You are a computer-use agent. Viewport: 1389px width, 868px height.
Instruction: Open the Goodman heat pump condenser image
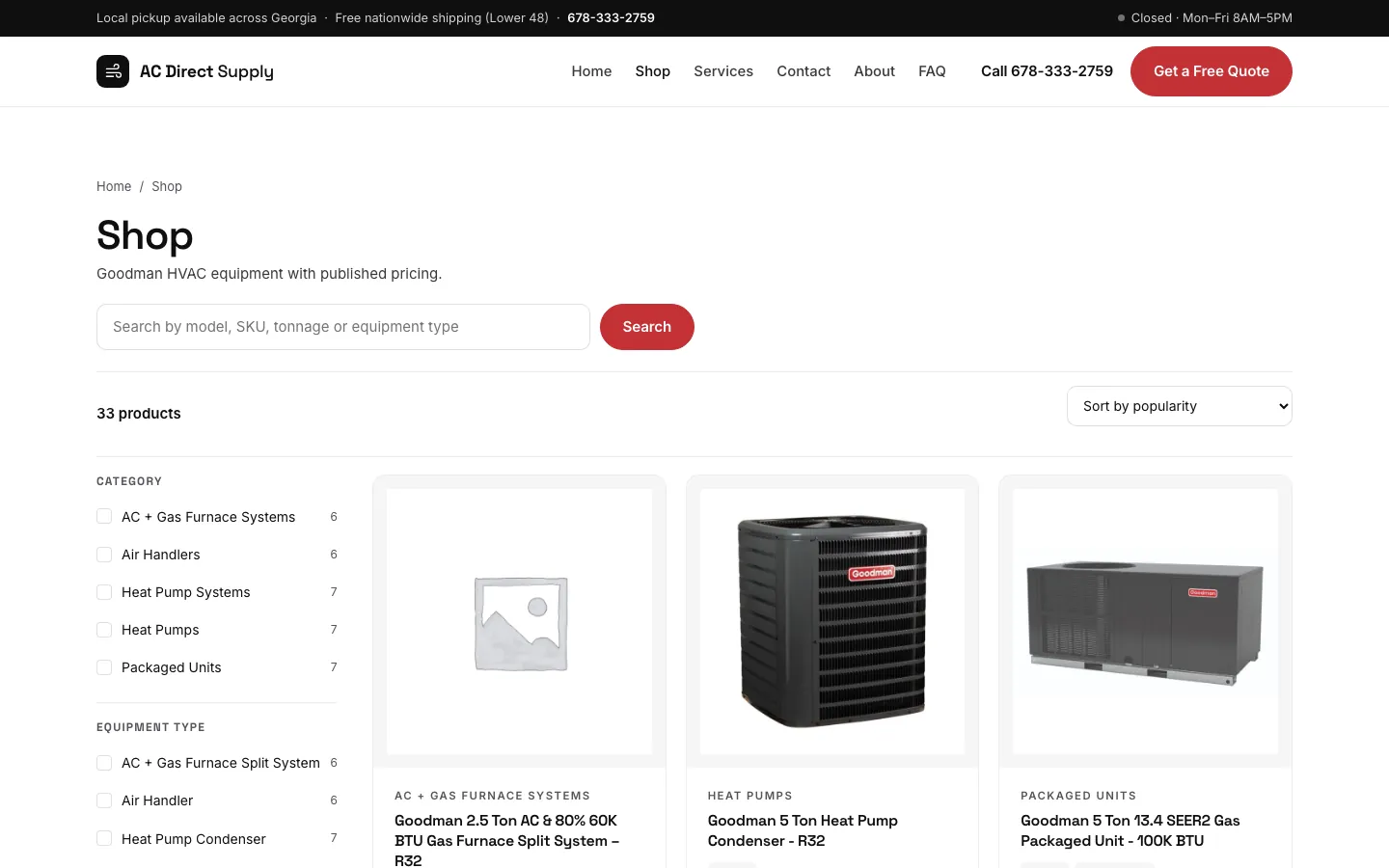[832, 622]
